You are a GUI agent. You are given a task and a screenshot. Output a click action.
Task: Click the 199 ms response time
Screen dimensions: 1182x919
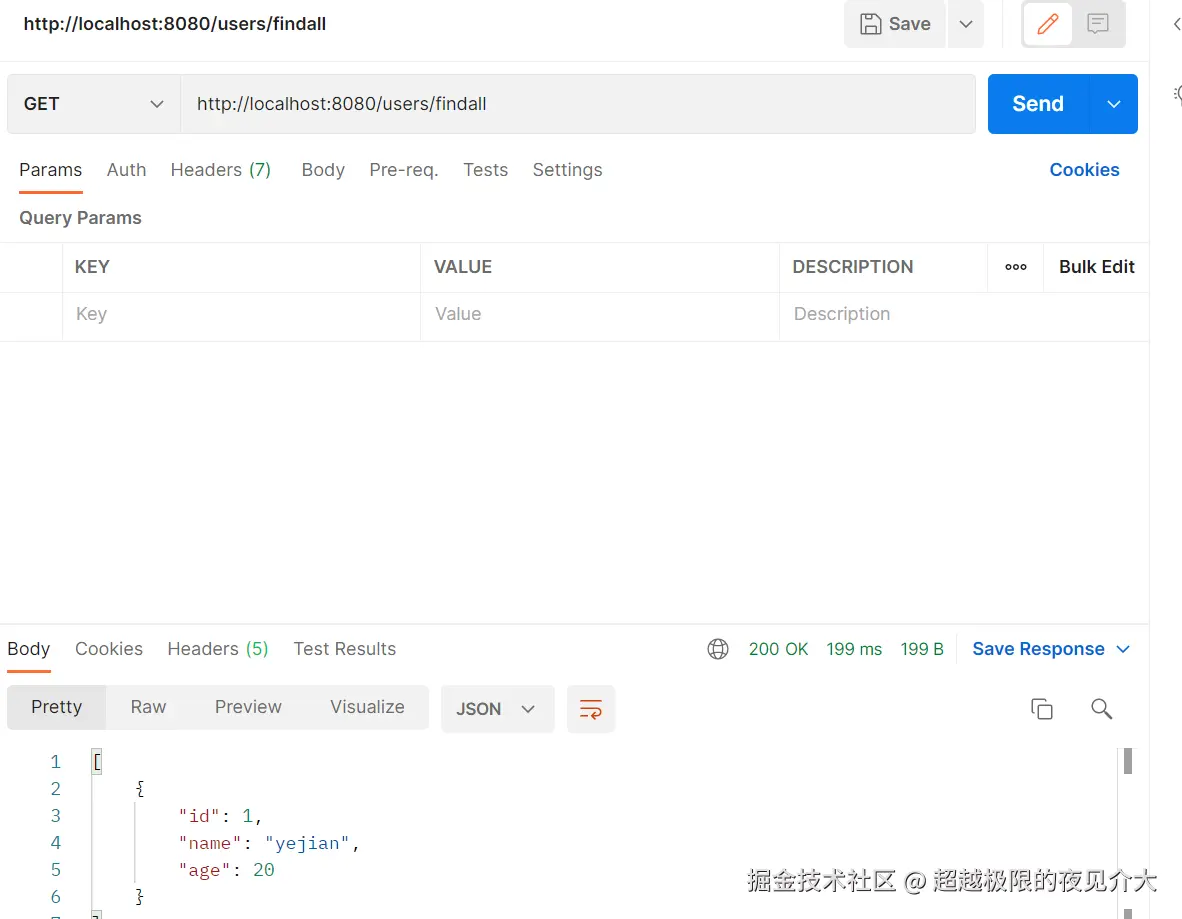click(x=854, y=649)
